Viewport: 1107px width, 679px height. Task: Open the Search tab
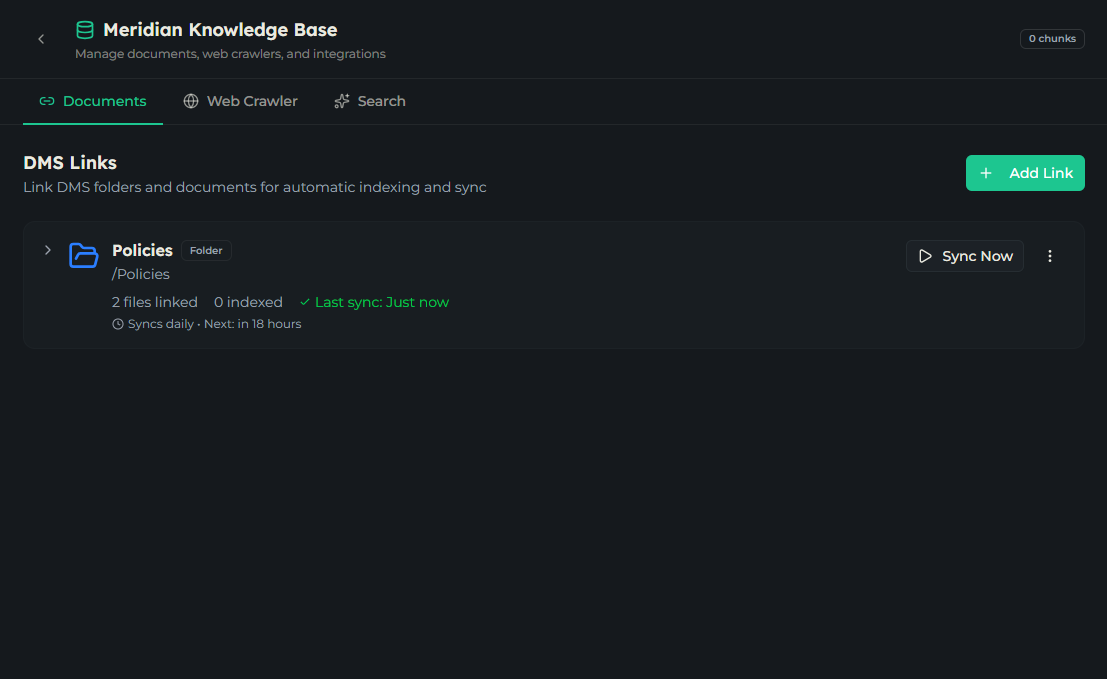[370, 101]
